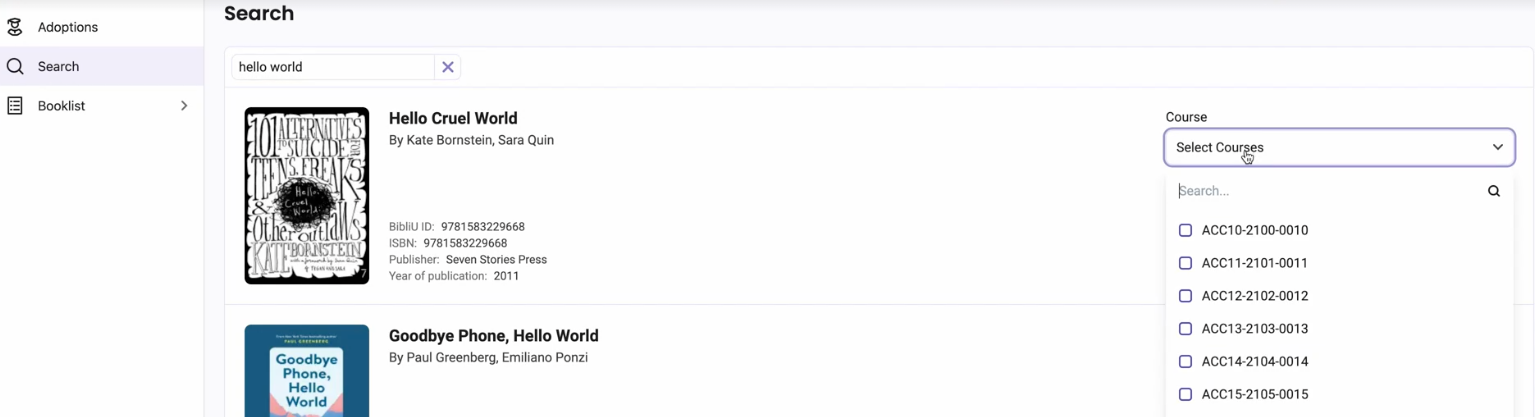Check ACC15-2105-0015 in course list
The height and width of the screenshot is (417, 1535).
tap(1186, 395)
